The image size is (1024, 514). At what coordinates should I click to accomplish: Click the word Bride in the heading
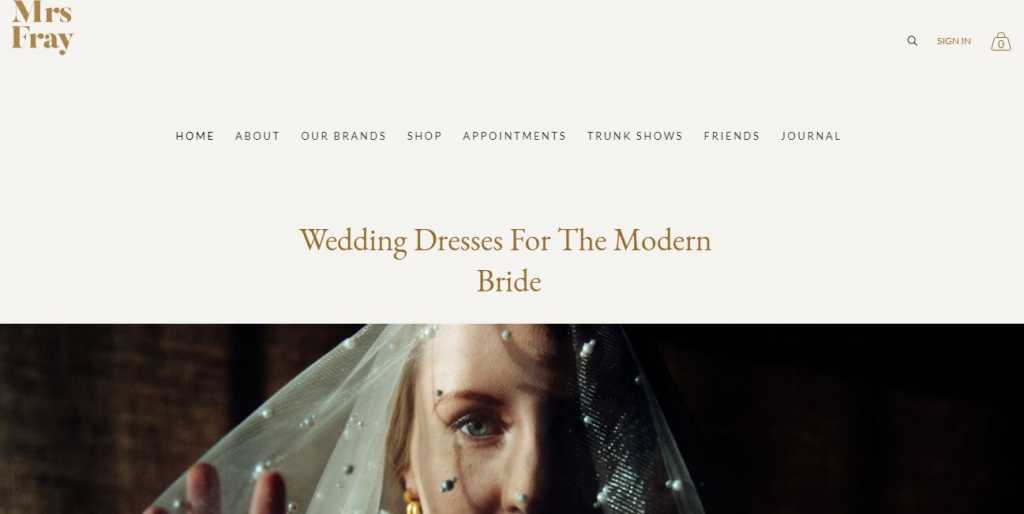pos(509,282)
